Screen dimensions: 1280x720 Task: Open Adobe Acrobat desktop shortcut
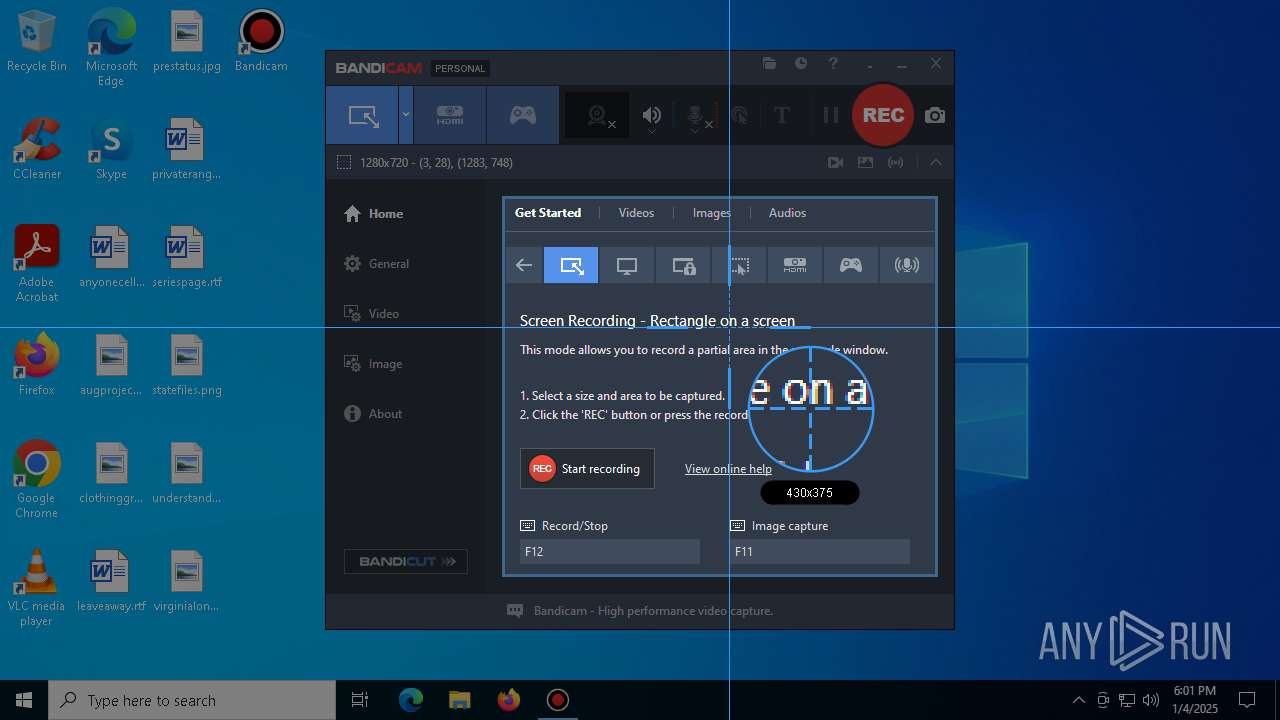click(x=37, y=264)
